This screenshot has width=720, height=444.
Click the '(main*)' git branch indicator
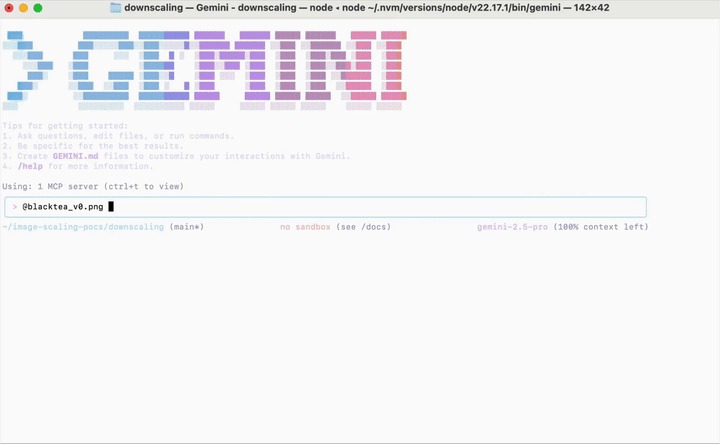(187, 227)
